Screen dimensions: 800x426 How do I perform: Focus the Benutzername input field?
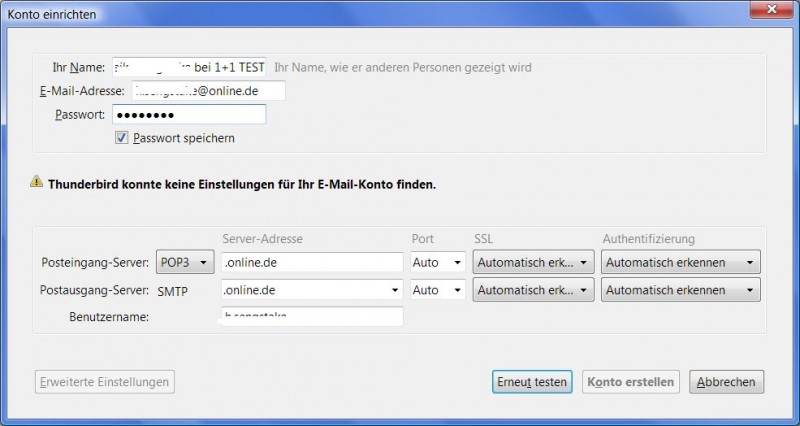click(310, 317)
